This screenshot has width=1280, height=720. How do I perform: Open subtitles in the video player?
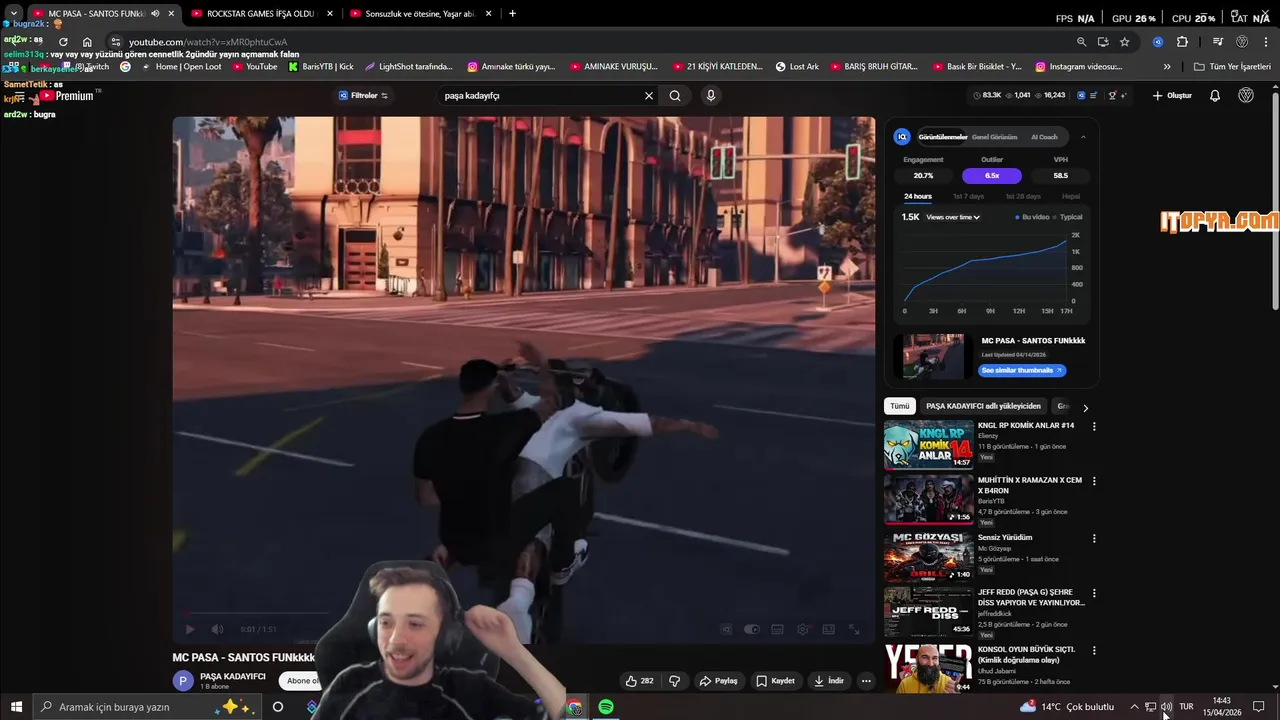point(777,629)
